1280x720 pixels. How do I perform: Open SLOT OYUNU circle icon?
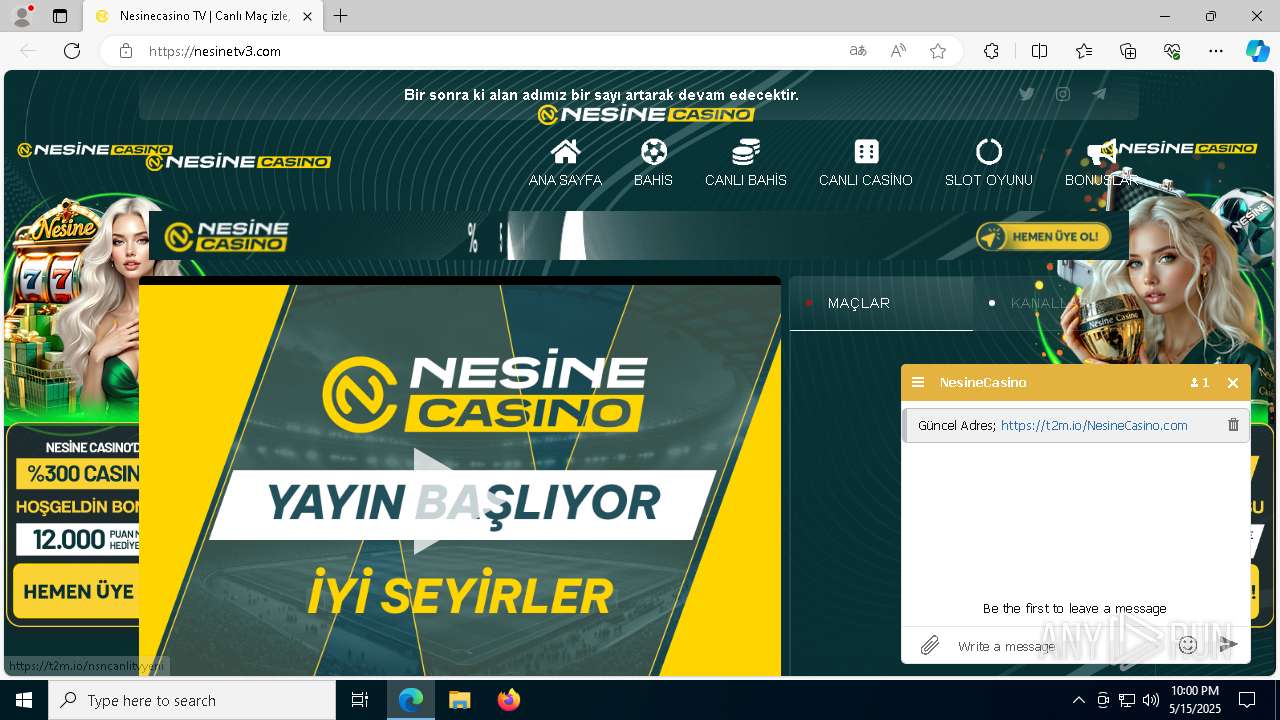pyautogui.click(x=989, y=152)
